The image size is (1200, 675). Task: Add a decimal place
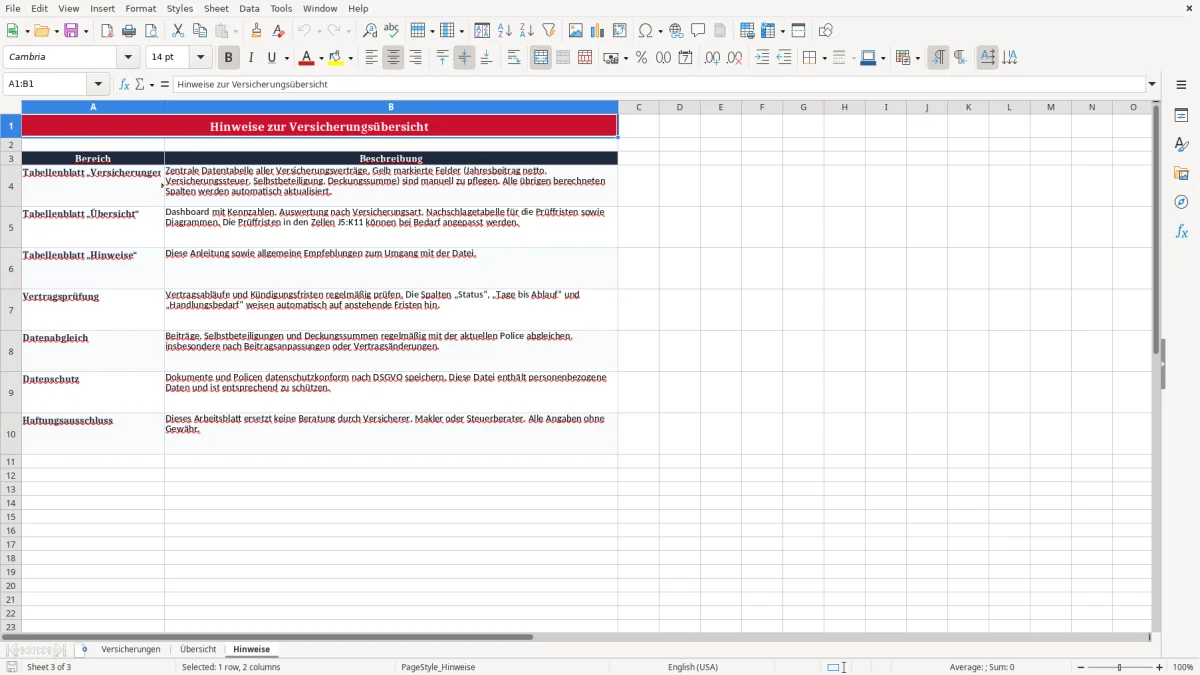(x=712, y=58)
